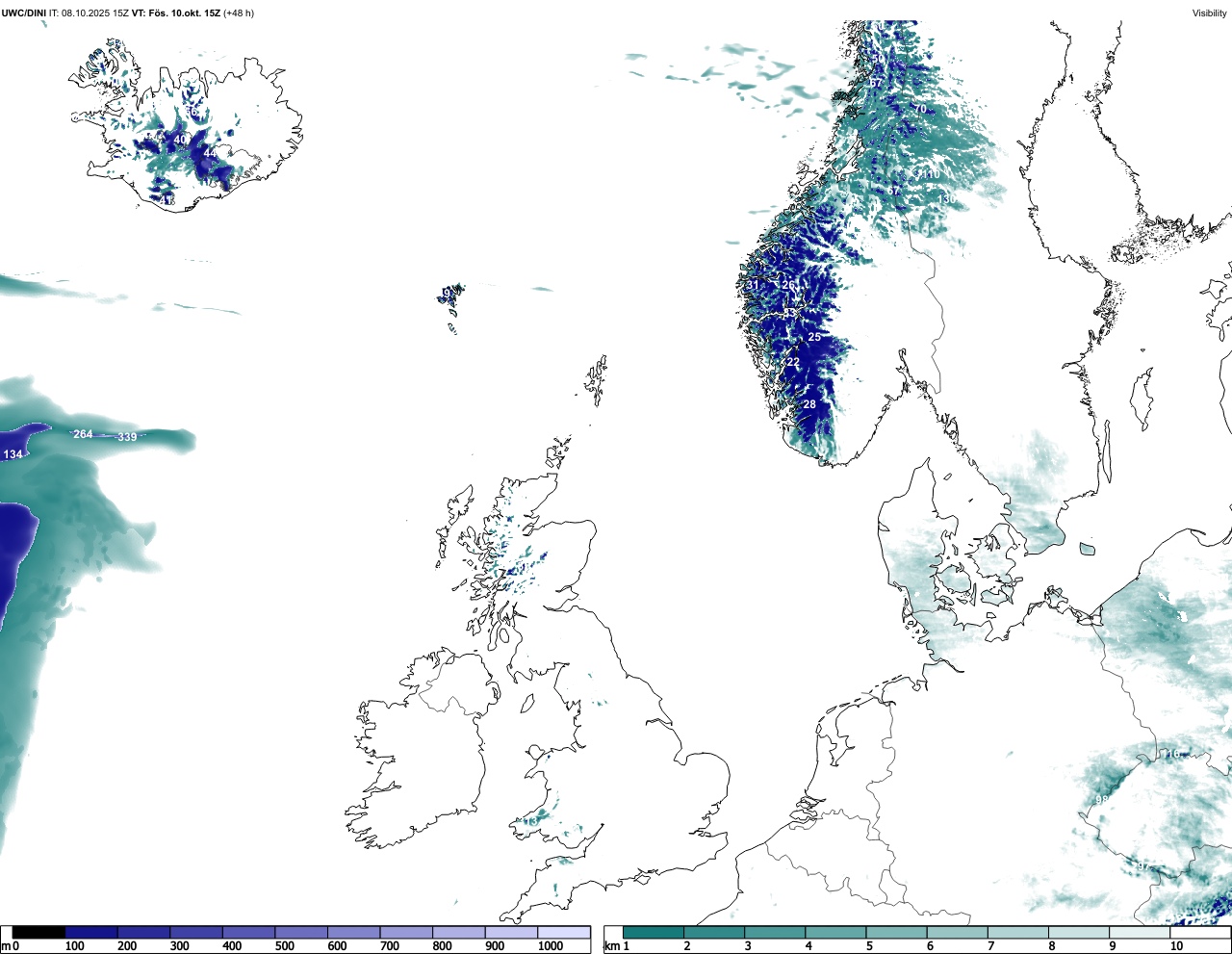Click the initial time '08.10.2025 15Z'
This screenshot has width=1232, height=954.
coord(94,13)
